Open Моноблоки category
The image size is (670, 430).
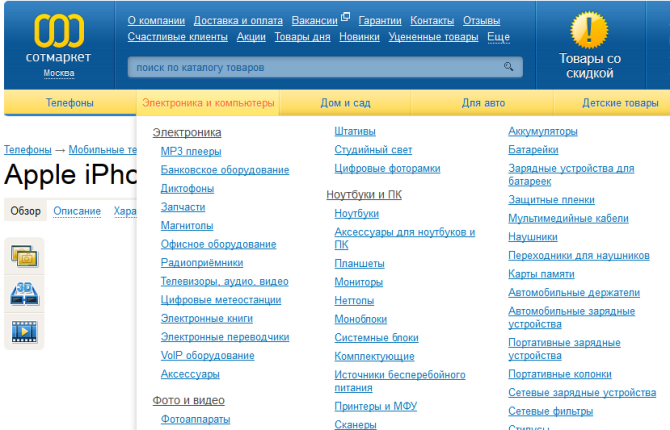pyautogui.click(x=361, y=319)
